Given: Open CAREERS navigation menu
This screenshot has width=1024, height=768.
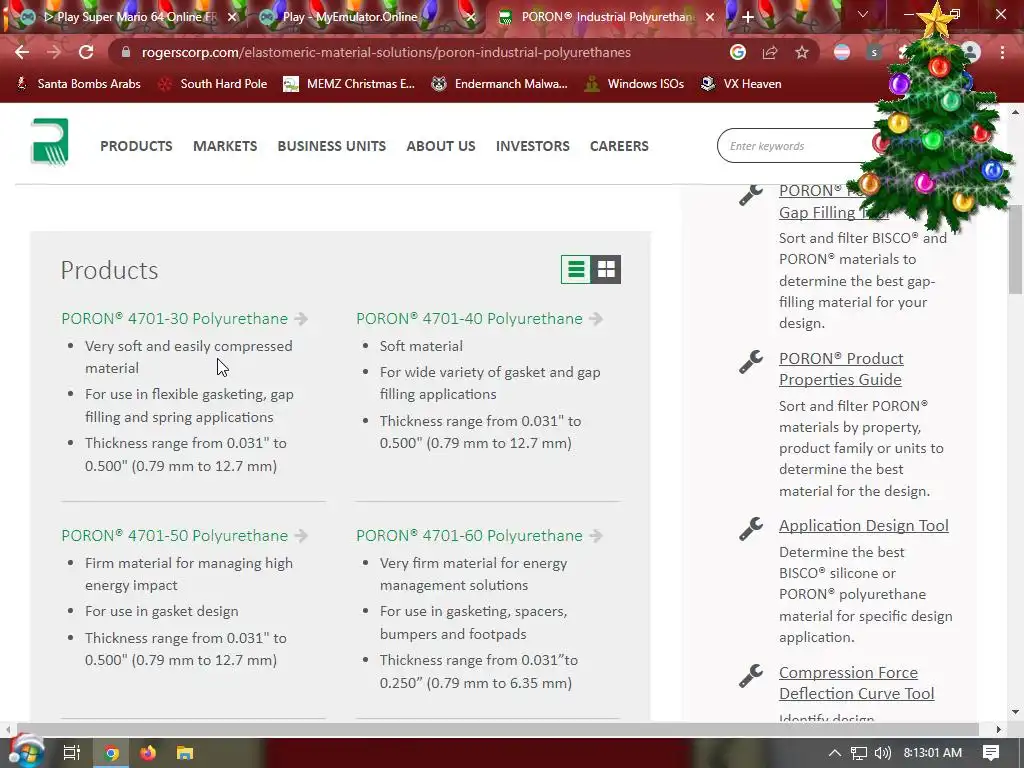Looking at the screenshot, I should click(619, 146).
